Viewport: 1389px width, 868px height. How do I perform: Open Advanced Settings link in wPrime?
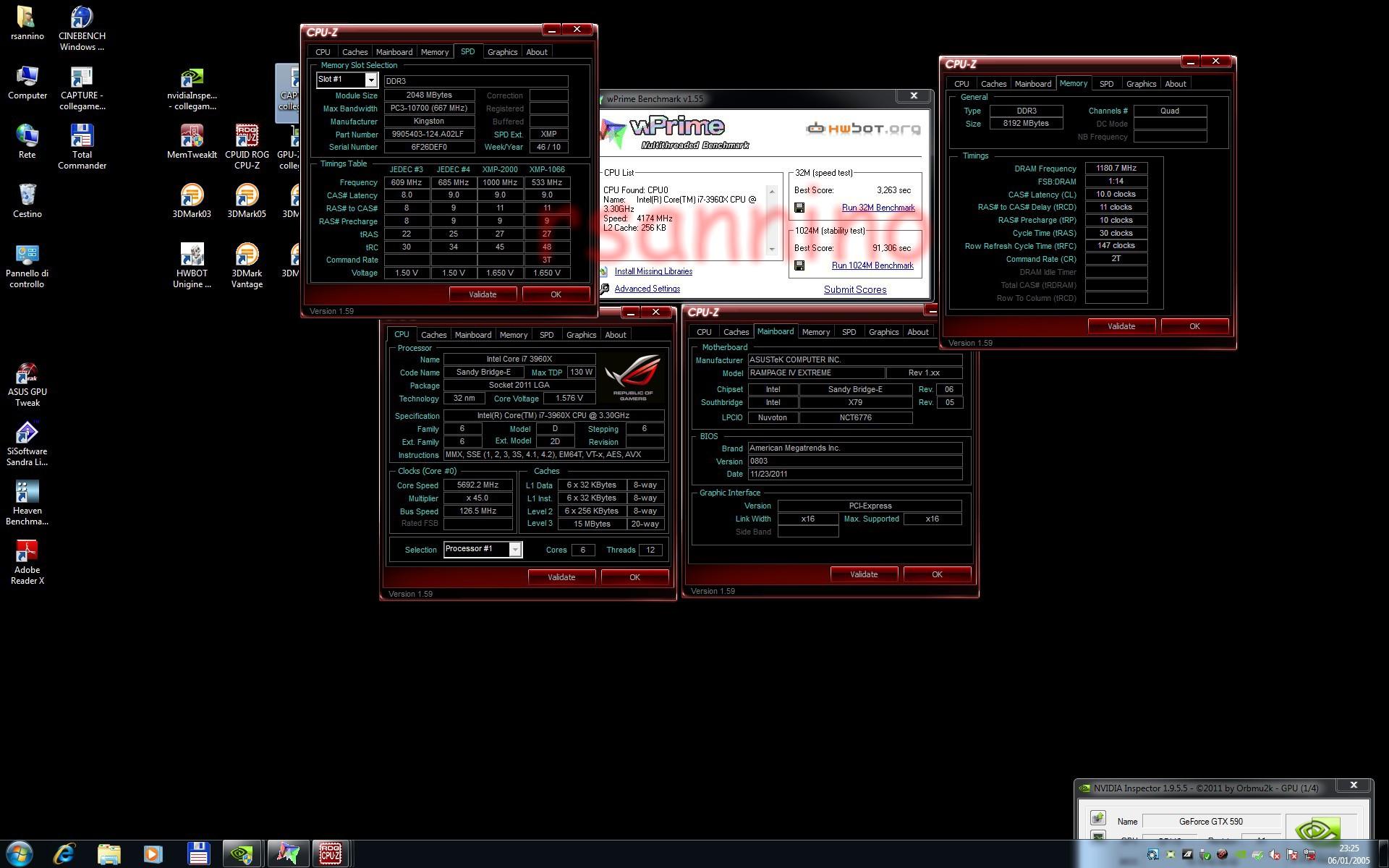pos(647,289)
